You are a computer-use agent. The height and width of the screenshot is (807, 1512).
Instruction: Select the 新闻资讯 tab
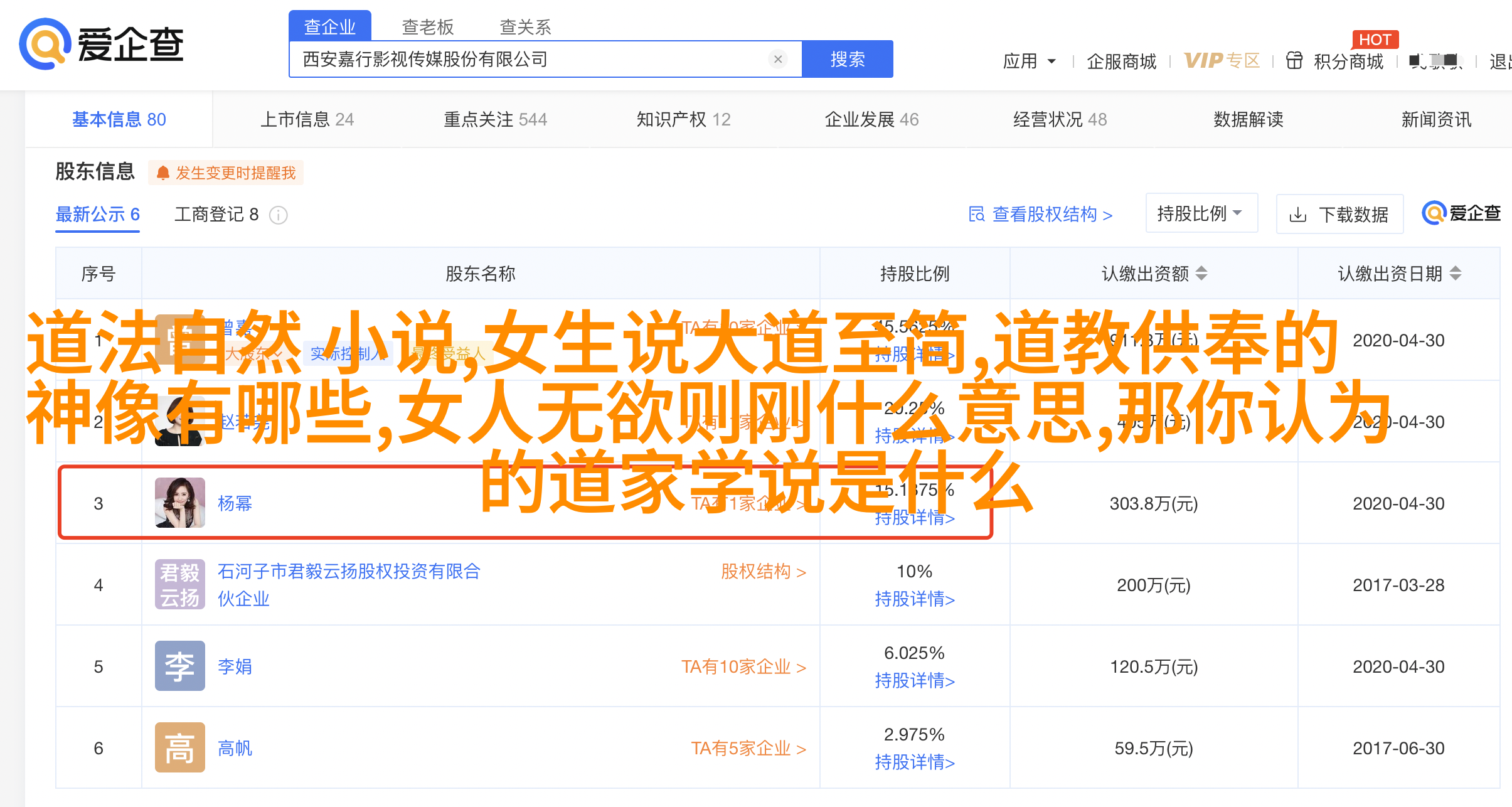(x=1437, y=119)
